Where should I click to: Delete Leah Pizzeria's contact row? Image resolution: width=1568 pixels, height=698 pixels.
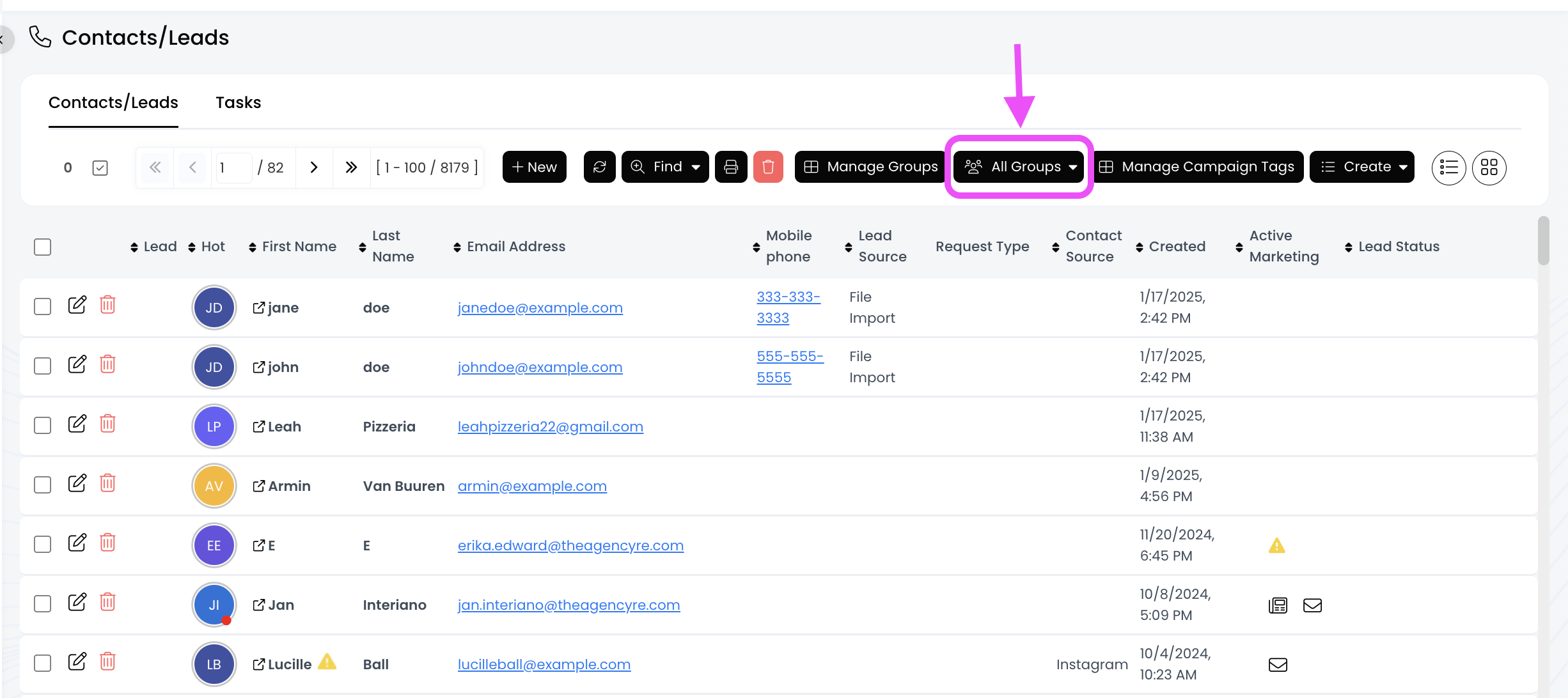(x=107, y=424)
